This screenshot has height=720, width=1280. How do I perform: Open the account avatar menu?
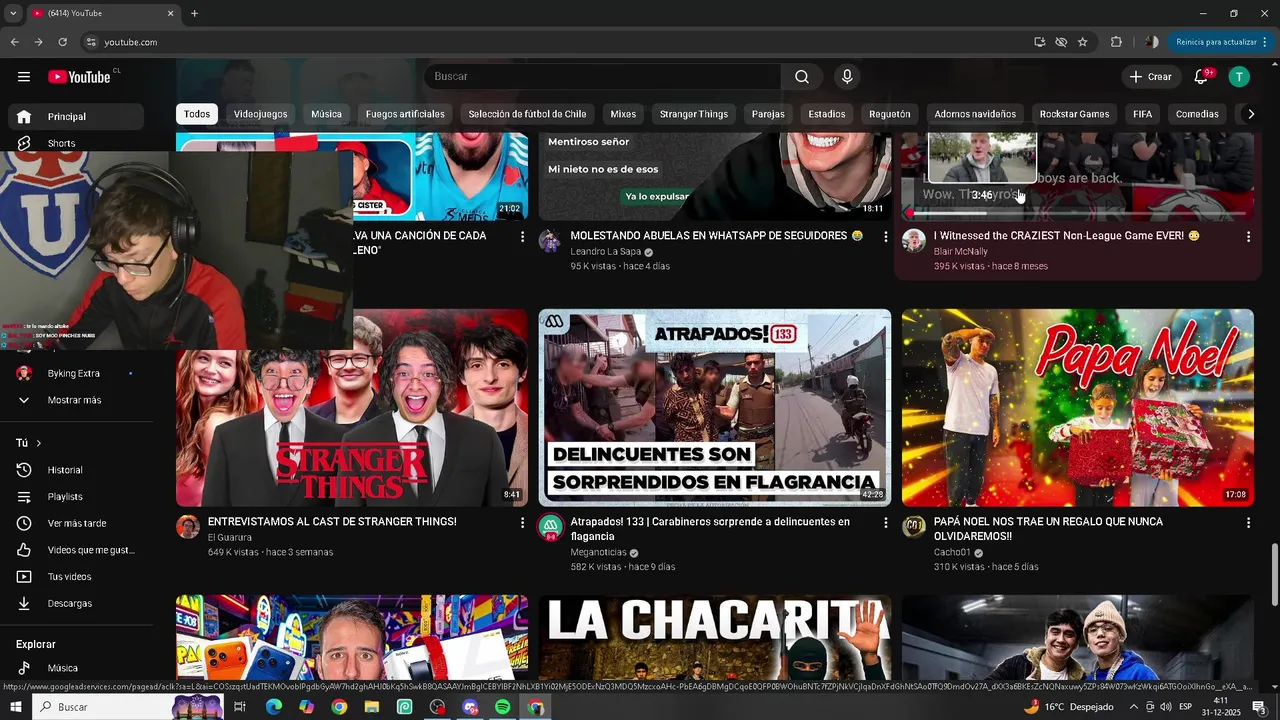(1239, 77)
